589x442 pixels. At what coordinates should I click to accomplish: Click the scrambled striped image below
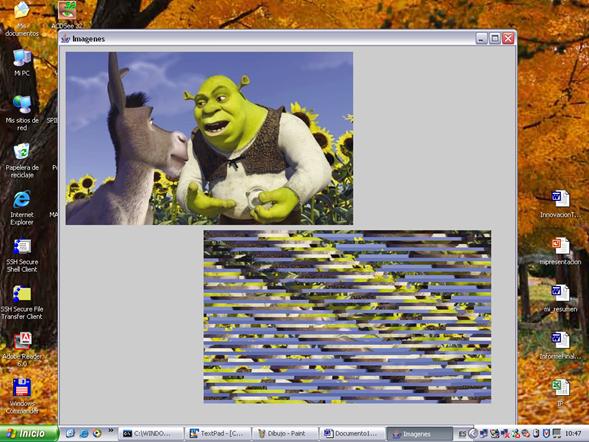347,317
